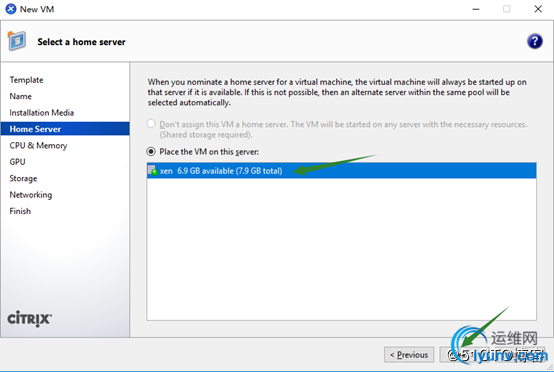The height and width of the screenshot is (372, 554).
Task: Click the wizard VM icon in header
Action: pyautogui.click(x=17, y=41)
